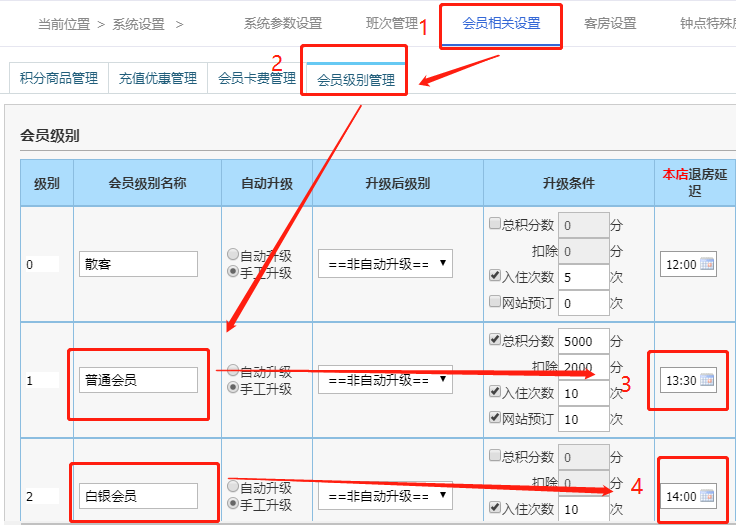Edit 扣除 value 2000 field
Viewport: 736px width, 525px height.
[584, 367]
